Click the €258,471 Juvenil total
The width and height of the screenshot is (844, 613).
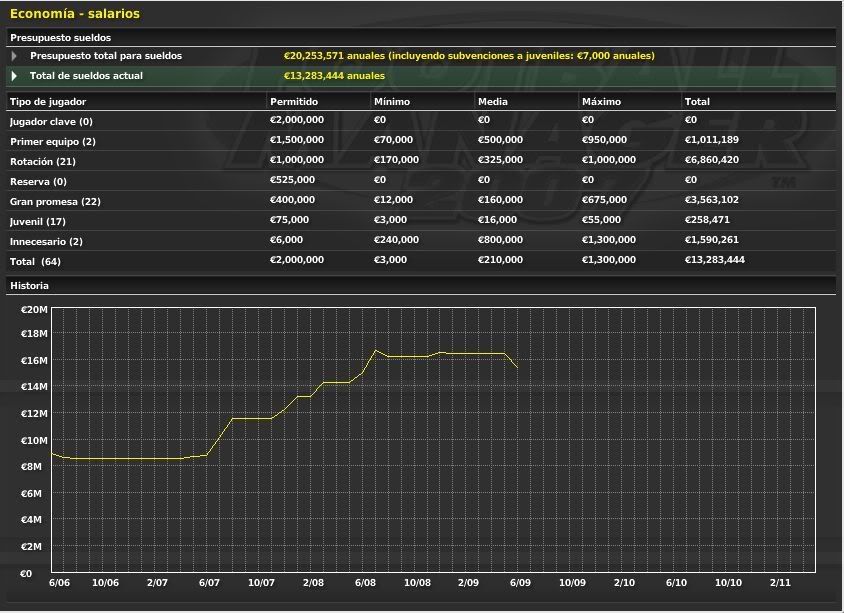707,220
